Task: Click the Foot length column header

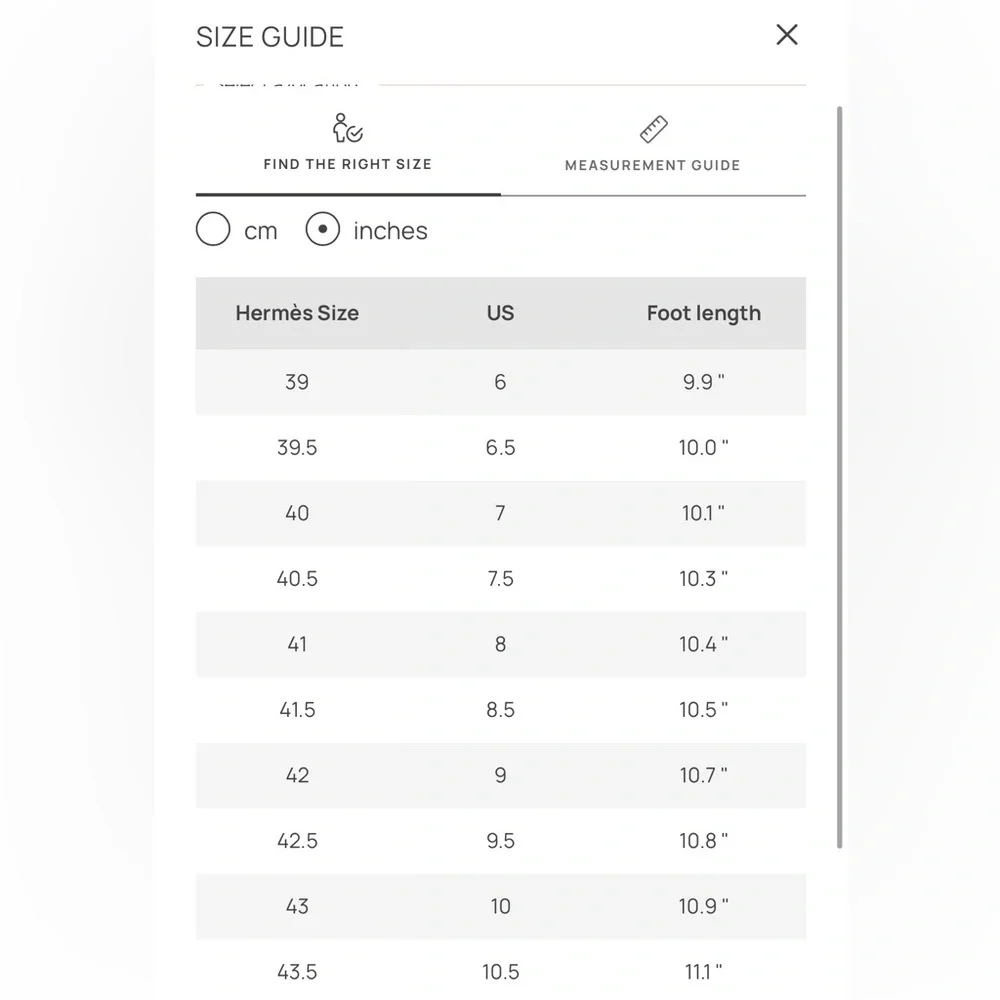Action: point(703,313)
